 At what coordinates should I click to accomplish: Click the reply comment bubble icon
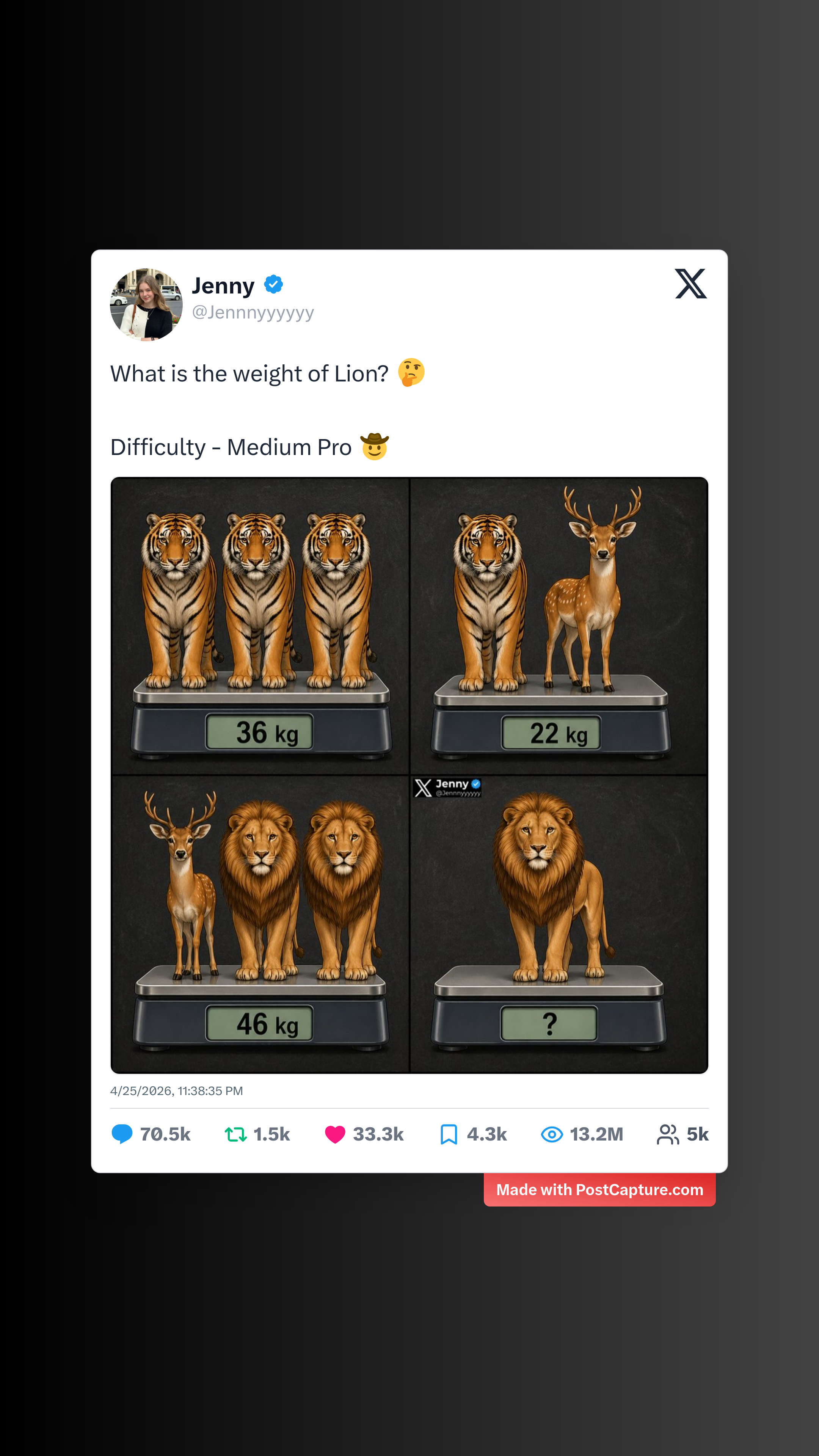[122, 1134]
